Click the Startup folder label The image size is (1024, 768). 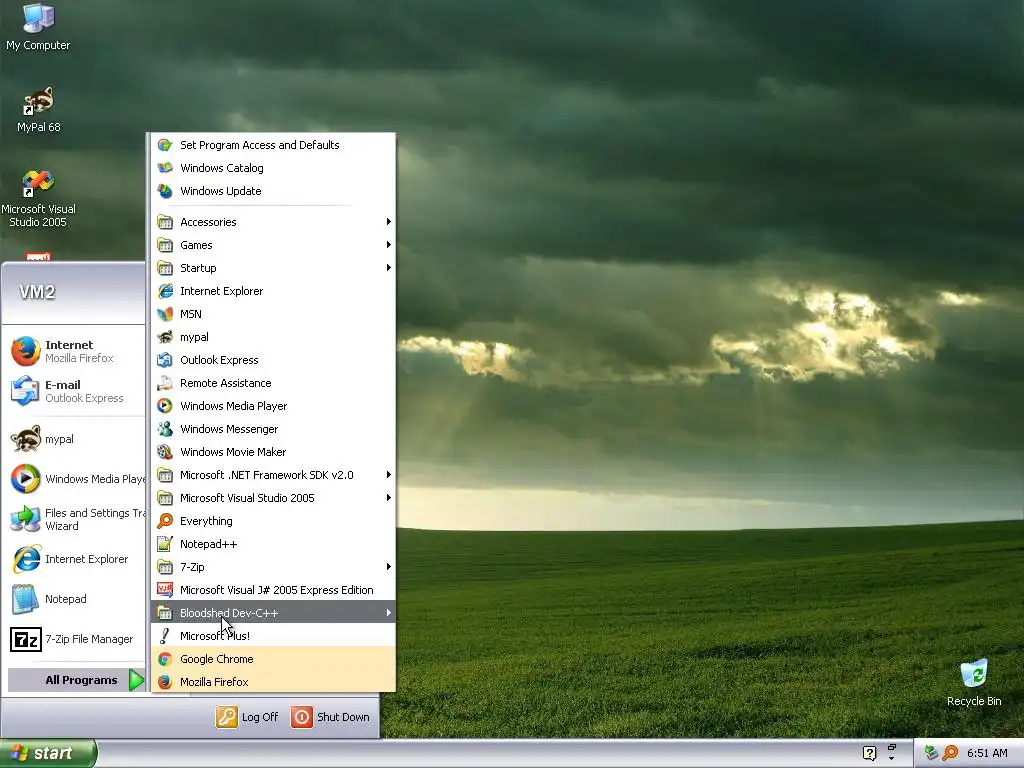pyautogui.click(x=198, y=268)
